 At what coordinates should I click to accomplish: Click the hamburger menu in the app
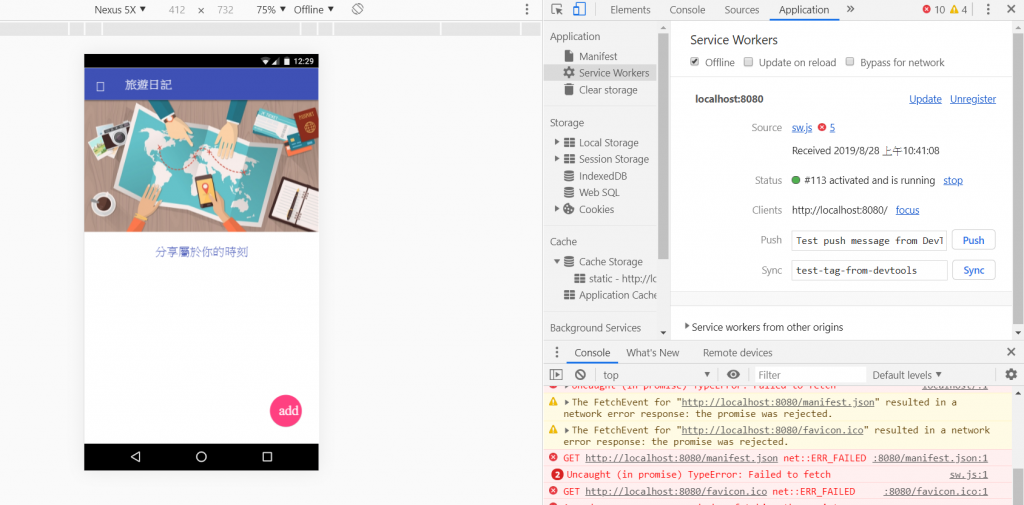tap(100, 85)
